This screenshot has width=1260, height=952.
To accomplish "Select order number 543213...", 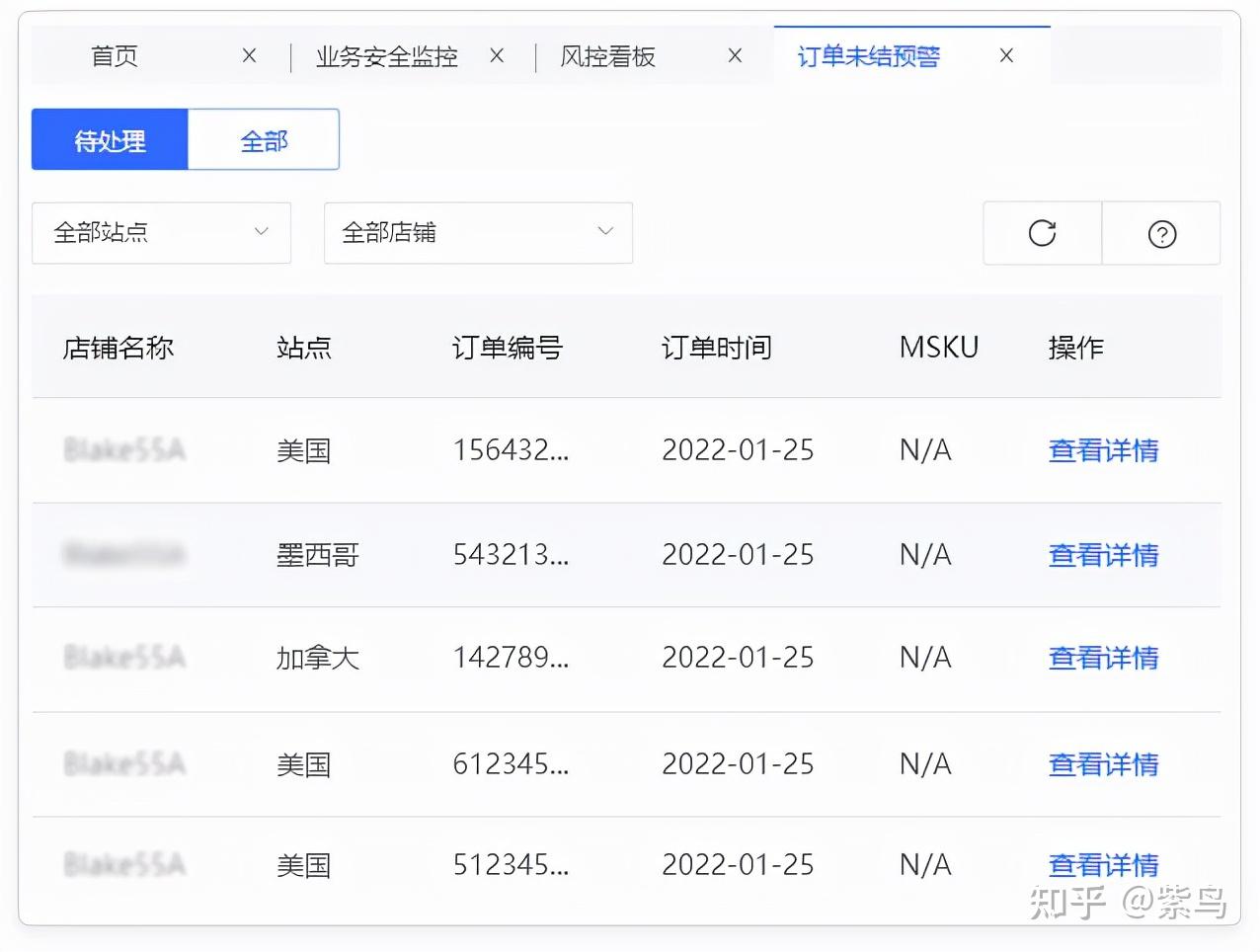I will tap(511, 555).
